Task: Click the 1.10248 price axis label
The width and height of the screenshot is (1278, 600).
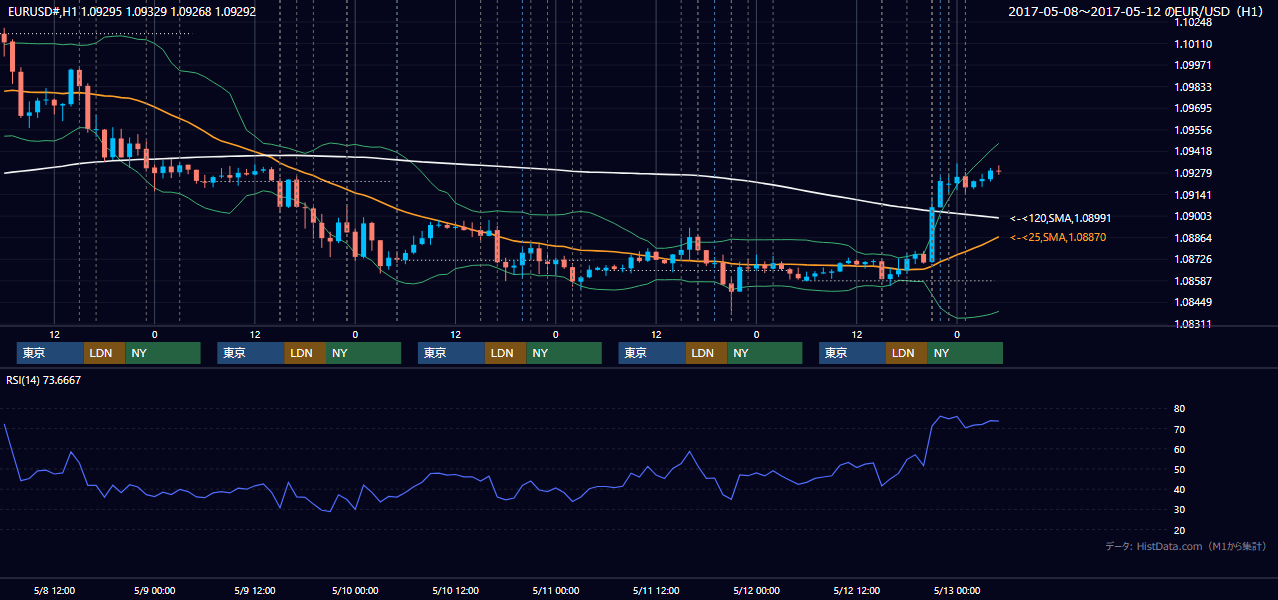Action: pyautogui.click(x=1193, y=22)
